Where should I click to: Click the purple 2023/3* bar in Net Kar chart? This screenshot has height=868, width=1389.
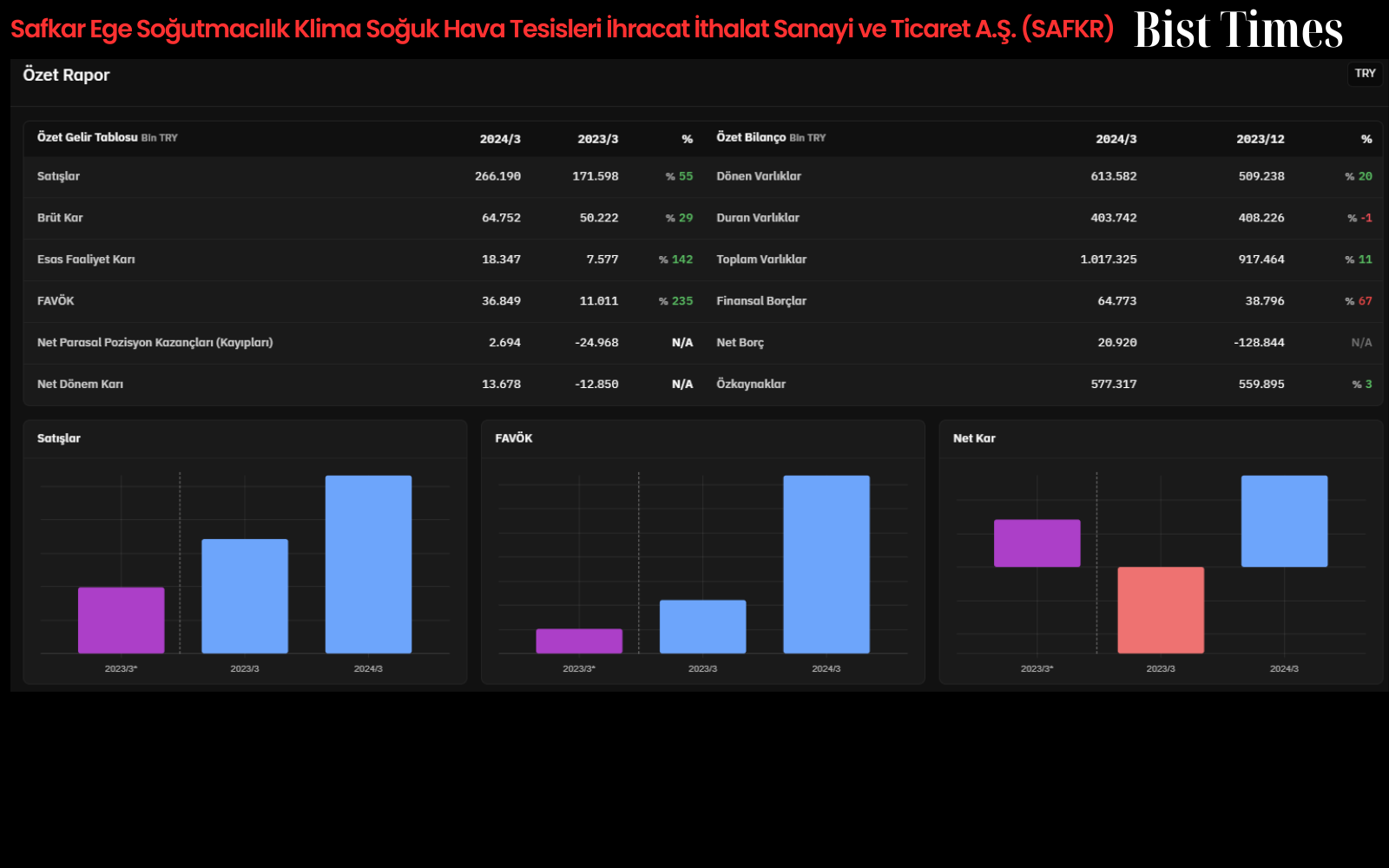click(x=1037, y=543)
